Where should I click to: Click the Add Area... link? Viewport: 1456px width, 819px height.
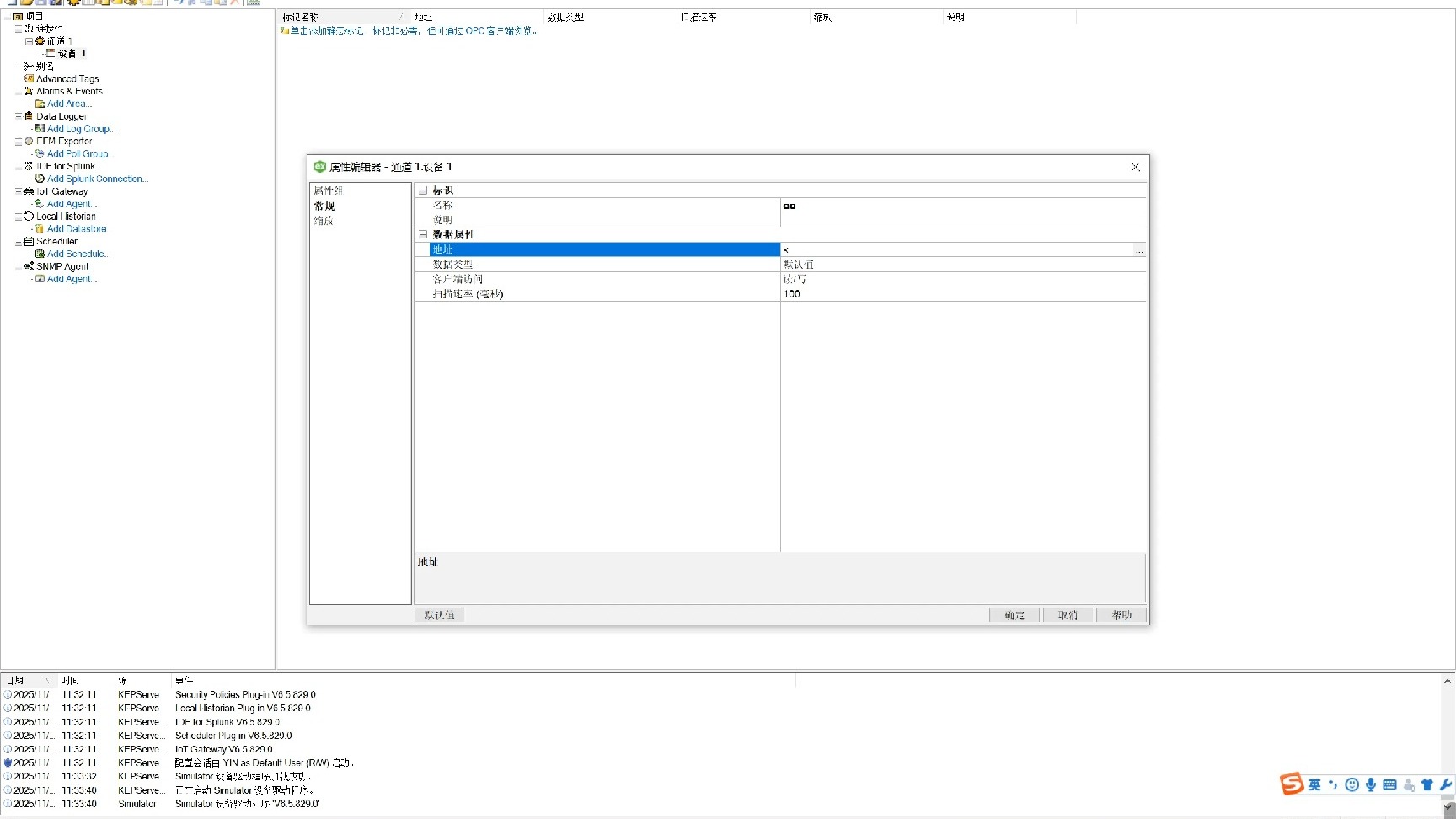pos(69,104)
